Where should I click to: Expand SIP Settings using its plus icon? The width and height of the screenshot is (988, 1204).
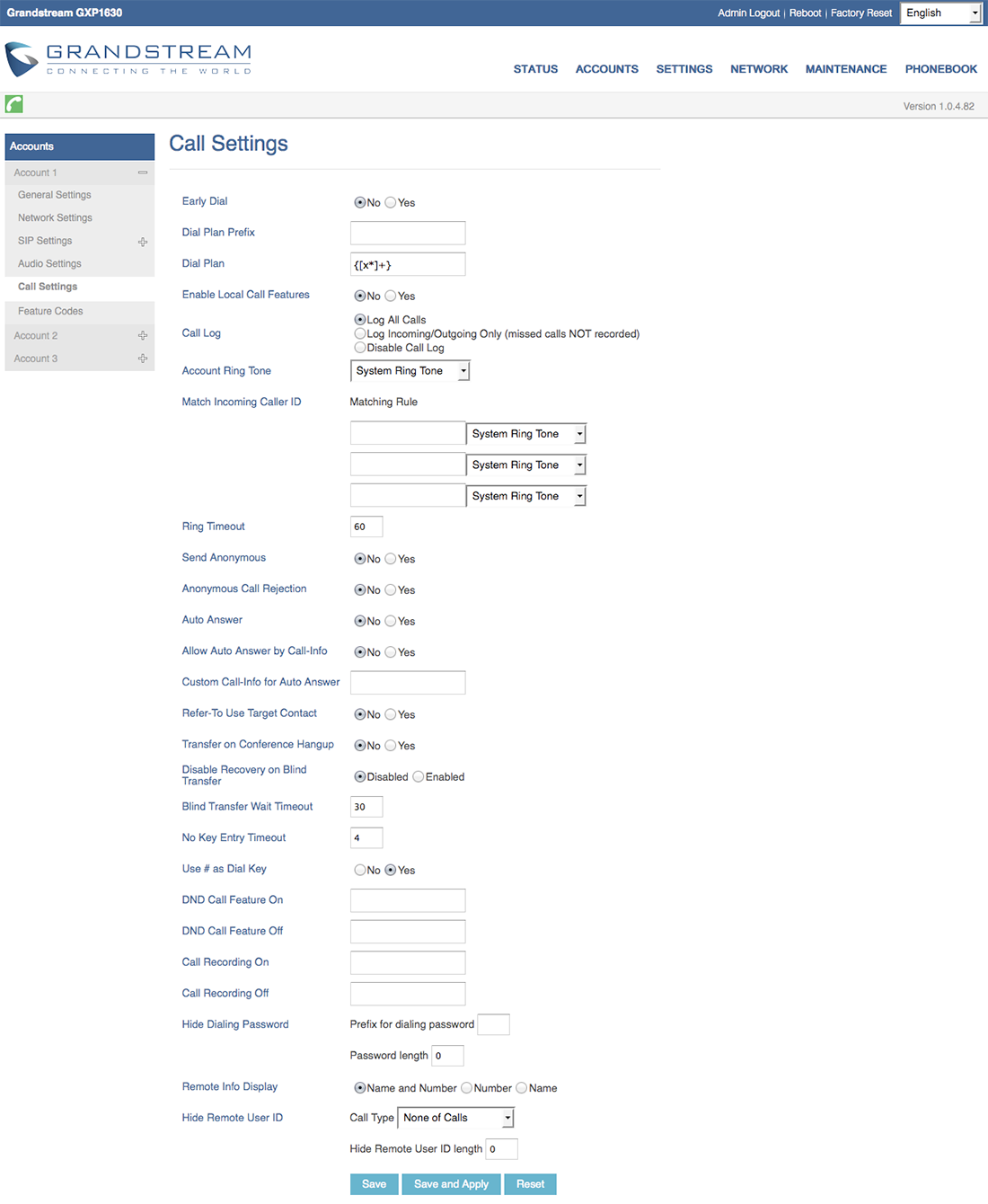(x=142, y=242)
